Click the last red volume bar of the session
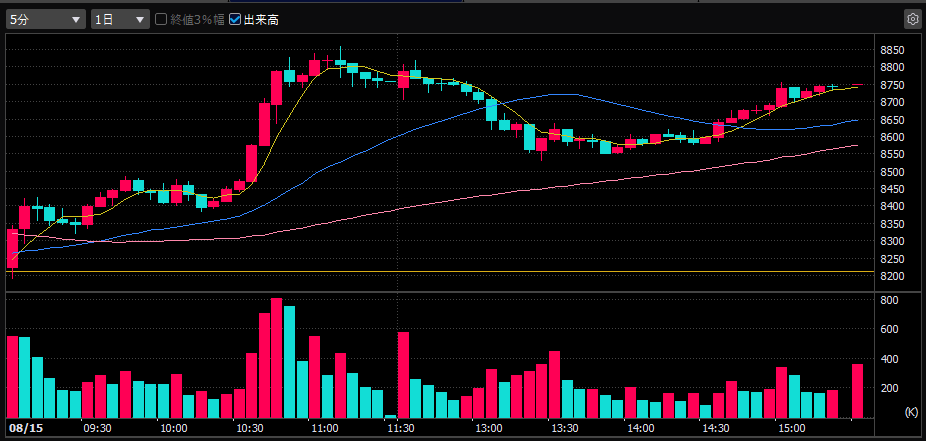Image resolution: width=926 pixels, height=441 pixels. [x=857, y=391]
